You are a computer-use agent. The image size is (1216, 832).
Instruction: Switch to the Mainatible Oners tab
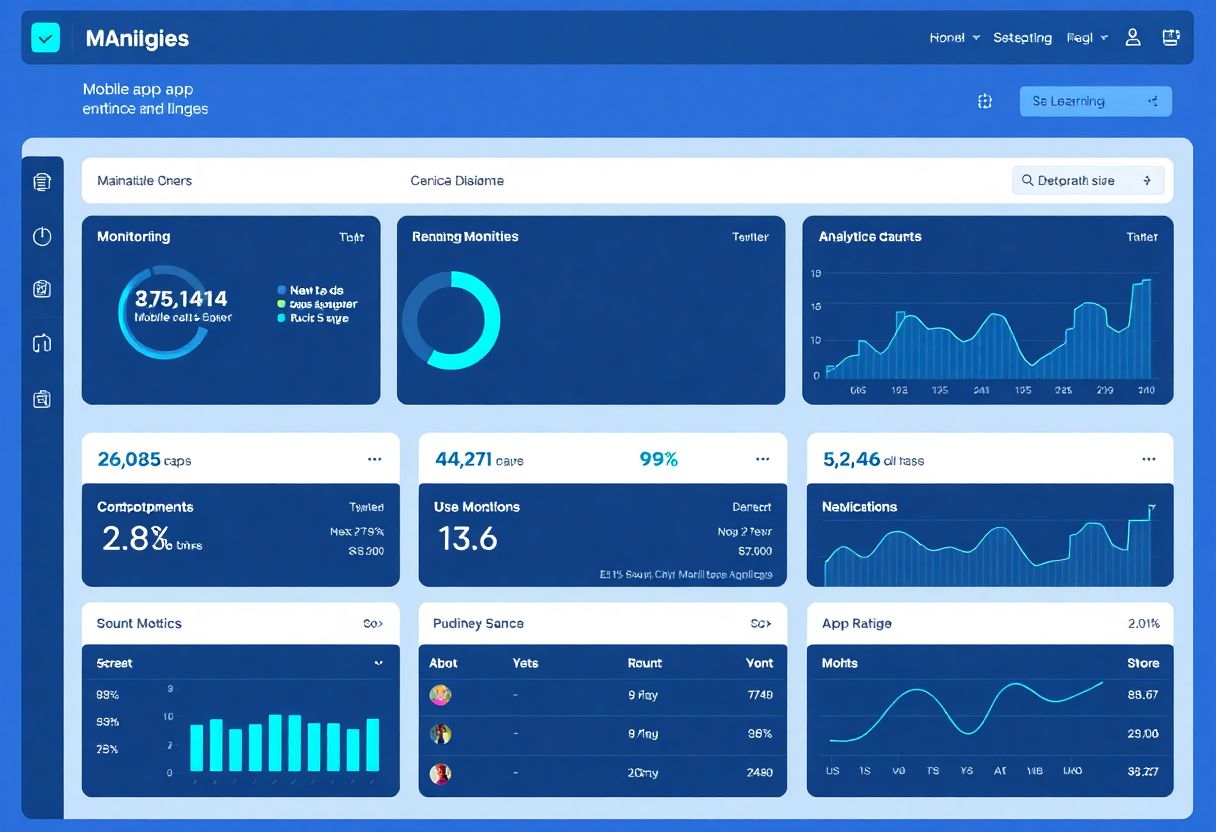(144, 181)
